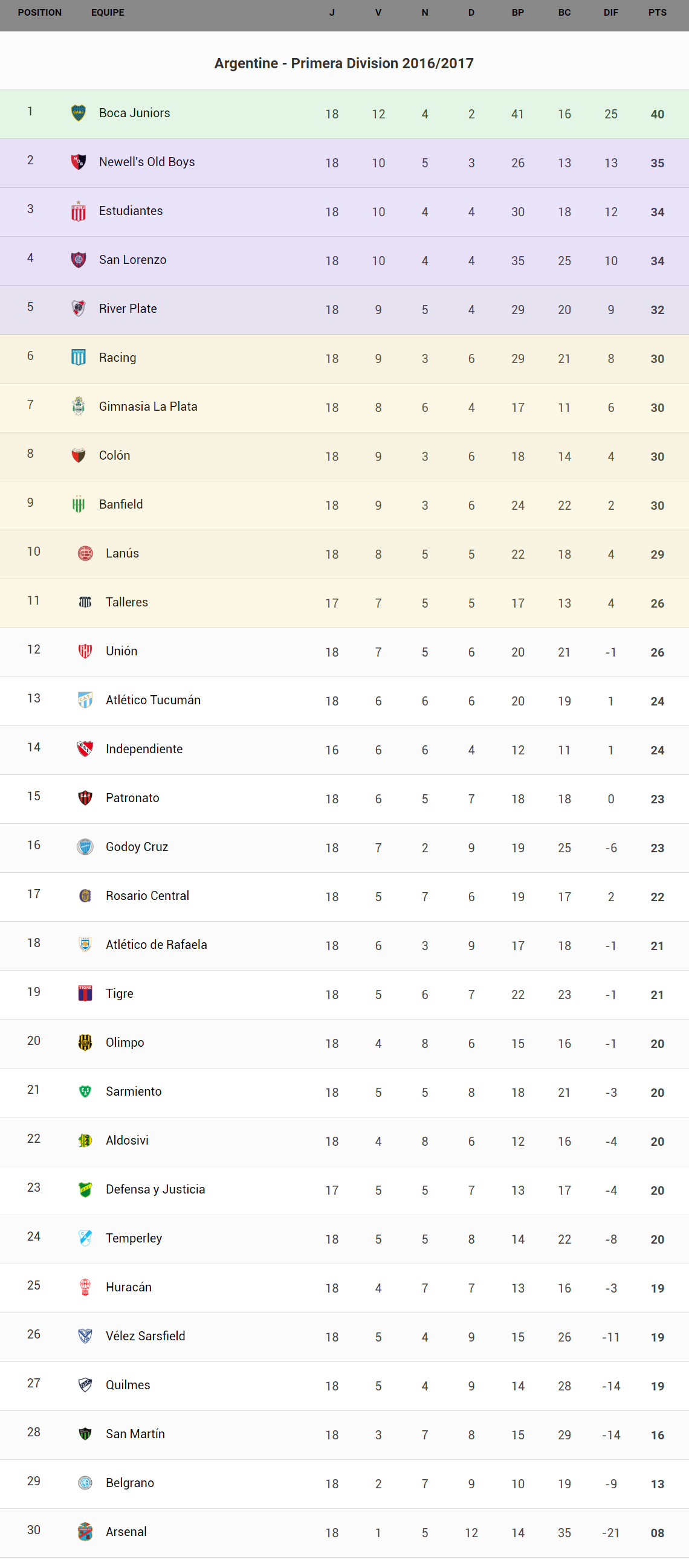The width and height of the screenshot is (689, 1568).
Task: Click the Vélez Sarsfield crest icon
Action: pyautogui.click(x=85, y=1335)
